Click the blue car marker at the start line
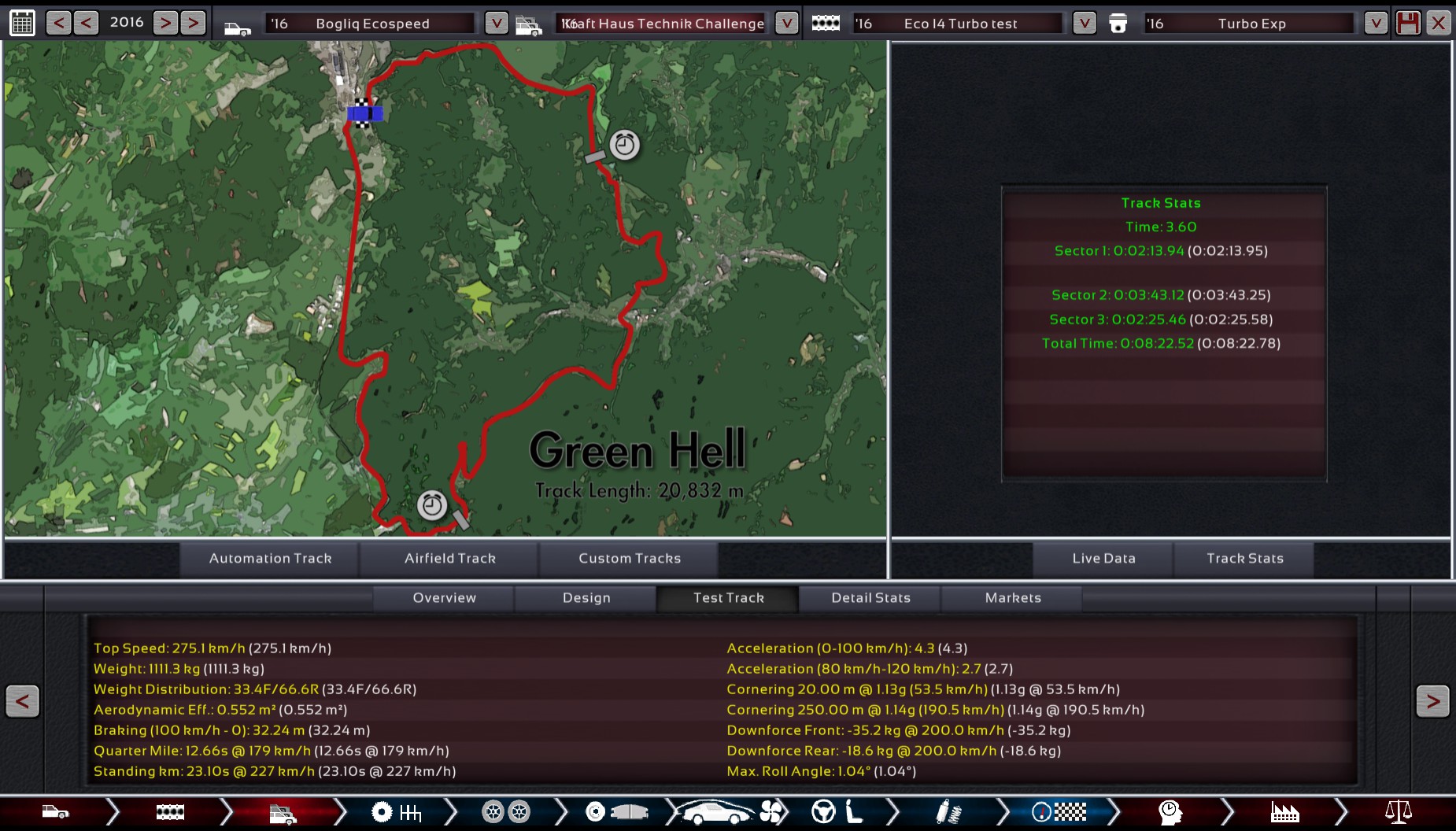Image resolution: width=1456 pixels, height=831 pixels. tap(365, 114)
